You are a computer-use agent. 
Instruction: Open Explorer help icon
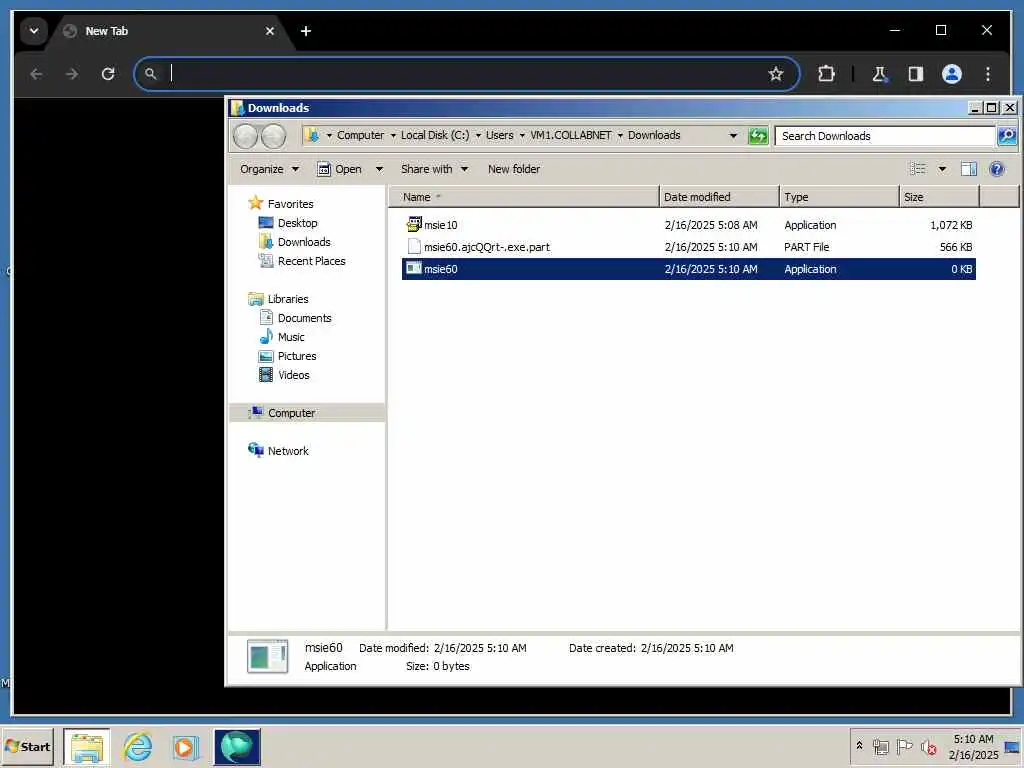click(x=997, y=169)
